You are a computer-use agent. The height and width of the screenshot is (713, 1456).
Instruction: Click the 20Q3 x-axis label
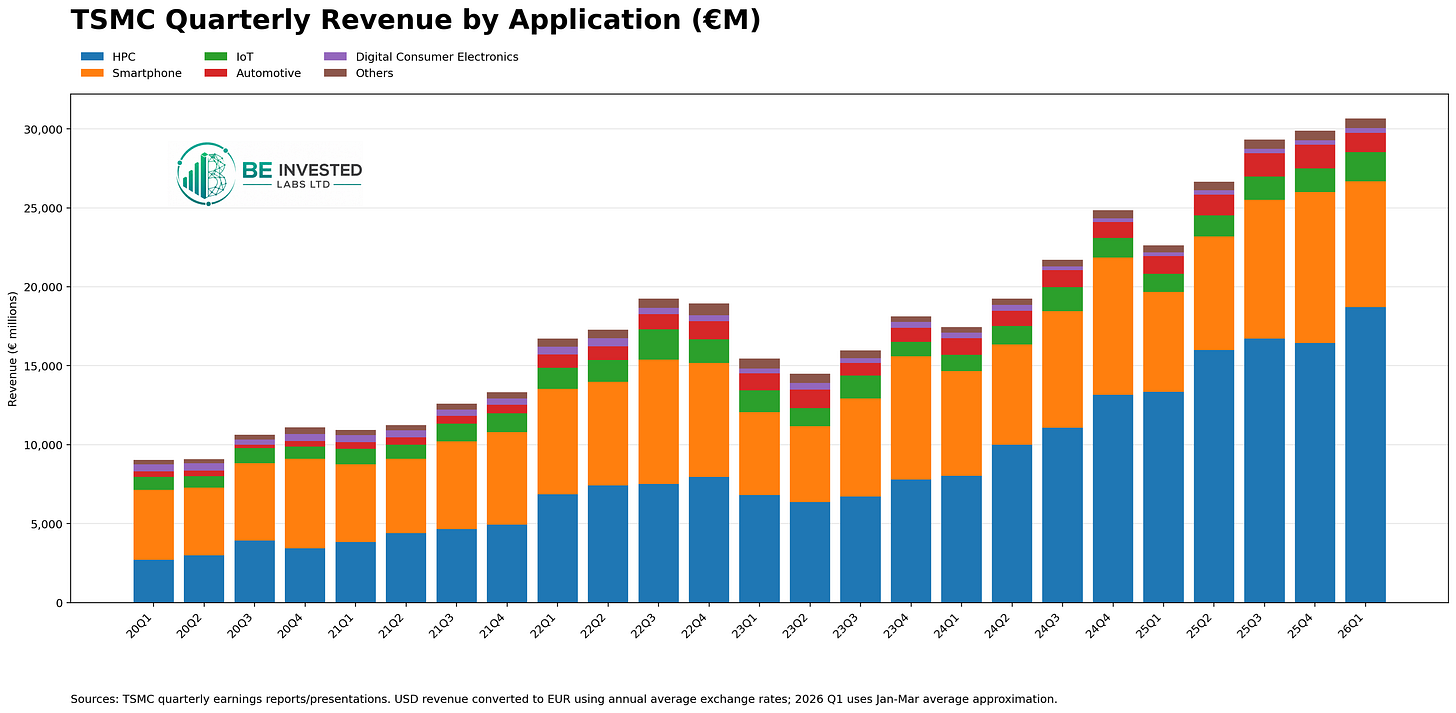[243, 625]
